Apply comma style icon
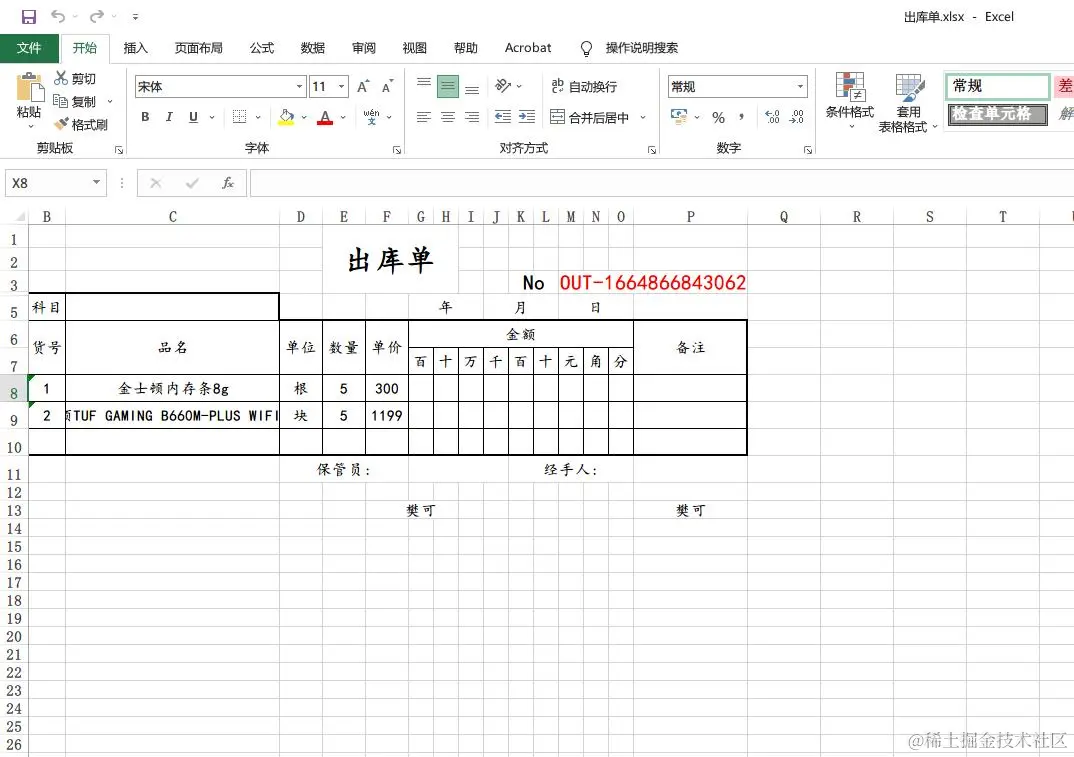 [741, 117]
